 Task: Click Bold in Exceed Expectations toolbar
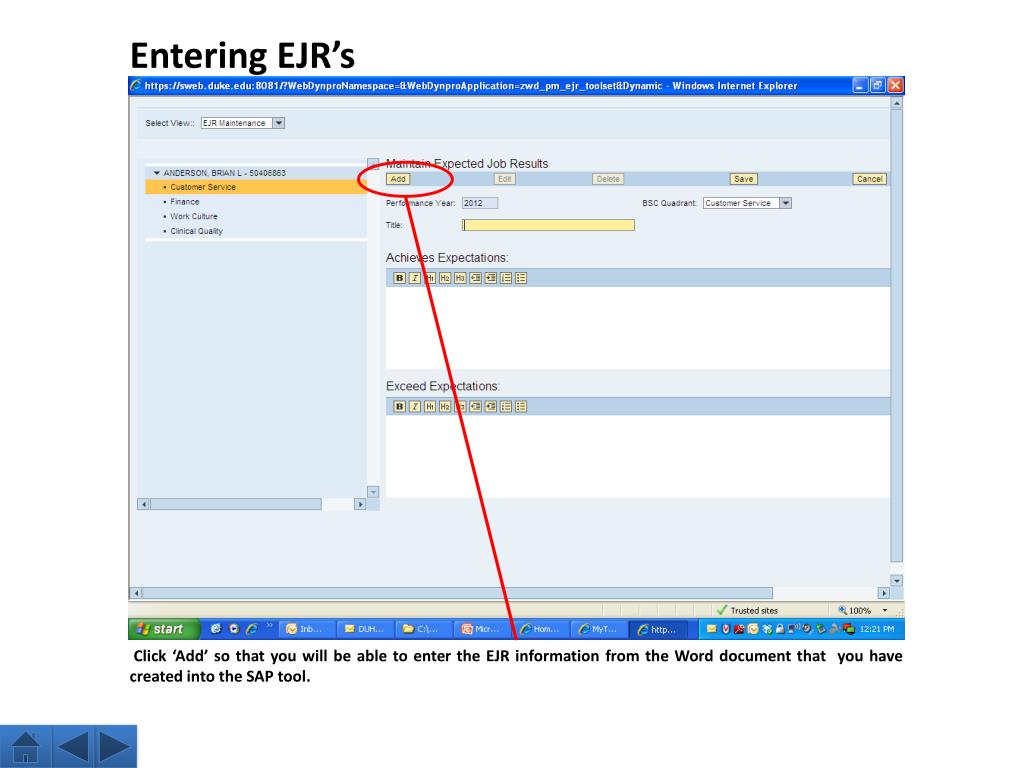399,406
